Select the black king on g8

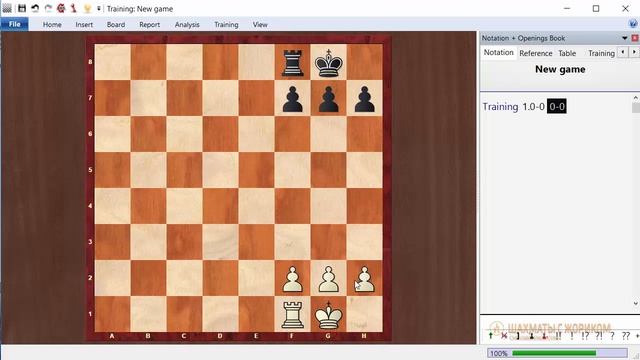[329, 63]
